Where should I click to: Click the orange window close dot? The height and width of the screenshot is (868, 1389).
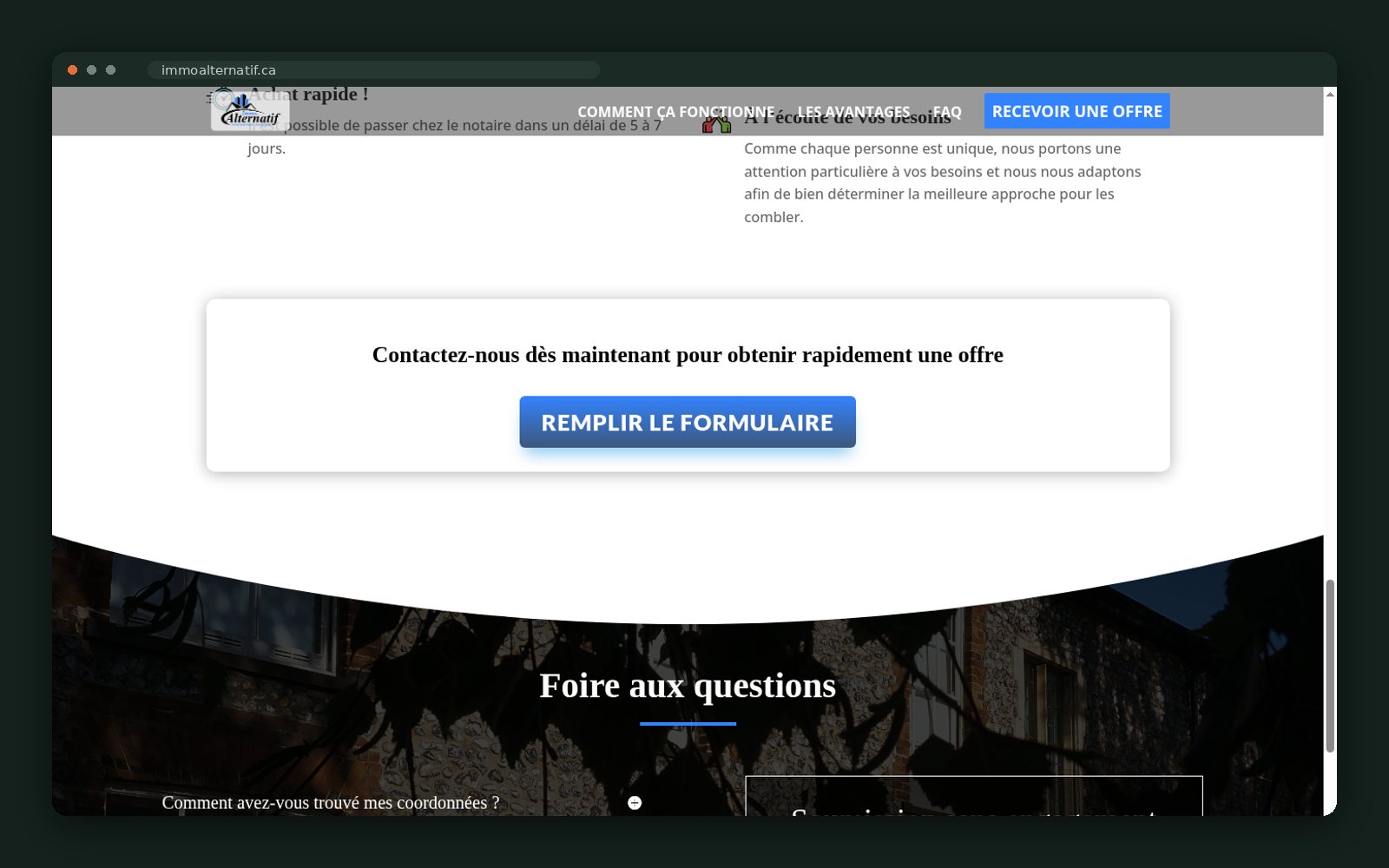(x=73, y=70)
